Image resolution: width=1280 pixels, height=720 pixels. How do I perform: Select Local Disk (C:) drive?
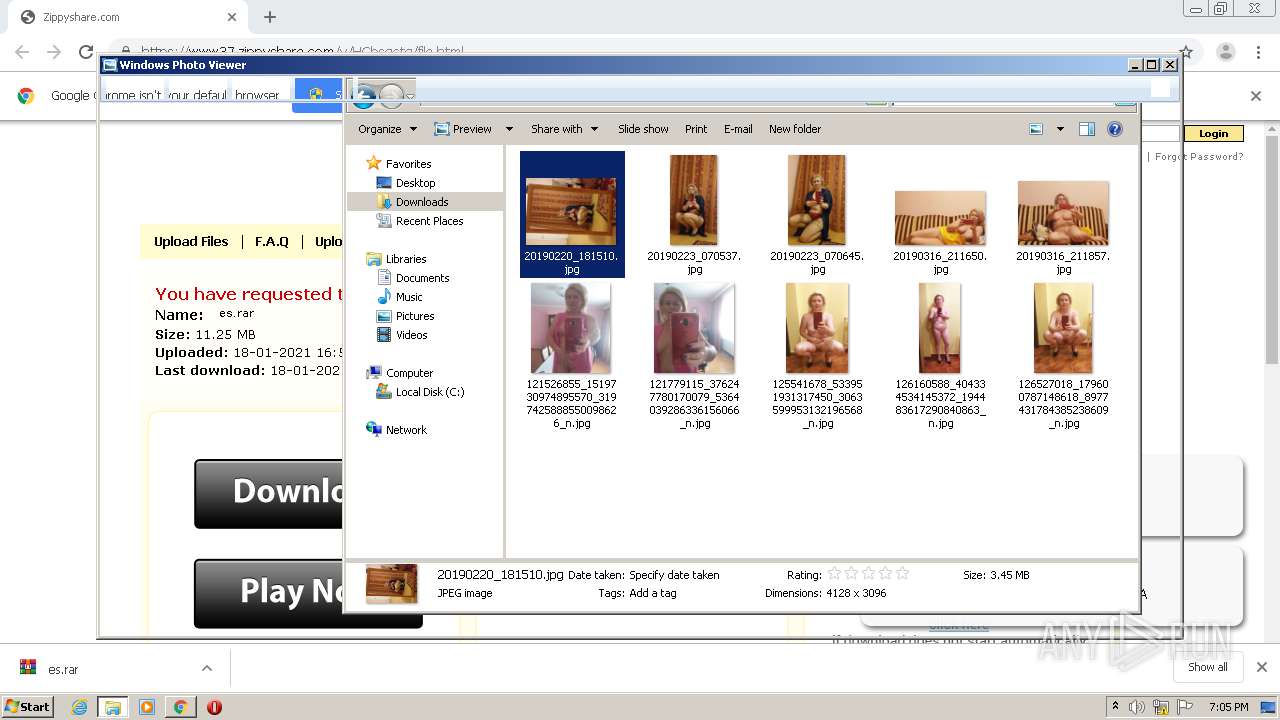[x=429, y=392]
